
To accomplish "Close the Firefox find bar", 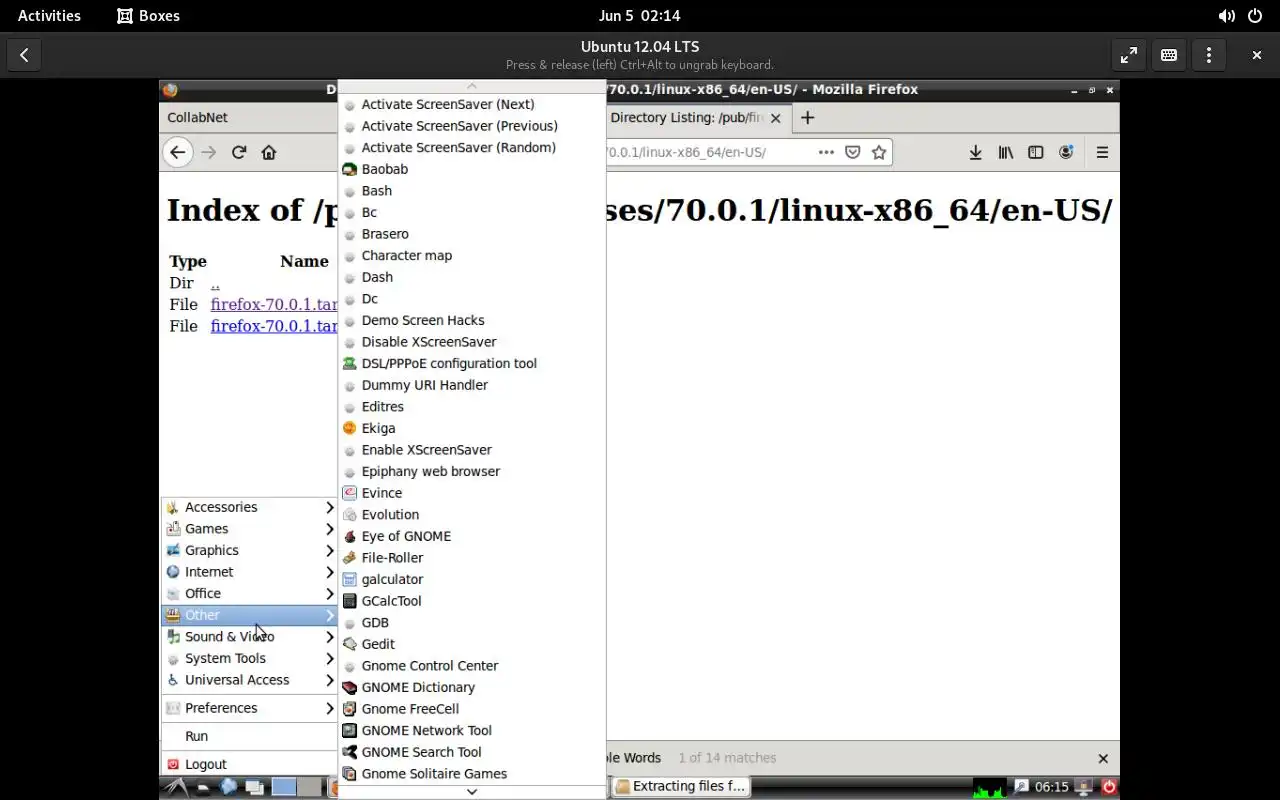I will pos(1103,759).
